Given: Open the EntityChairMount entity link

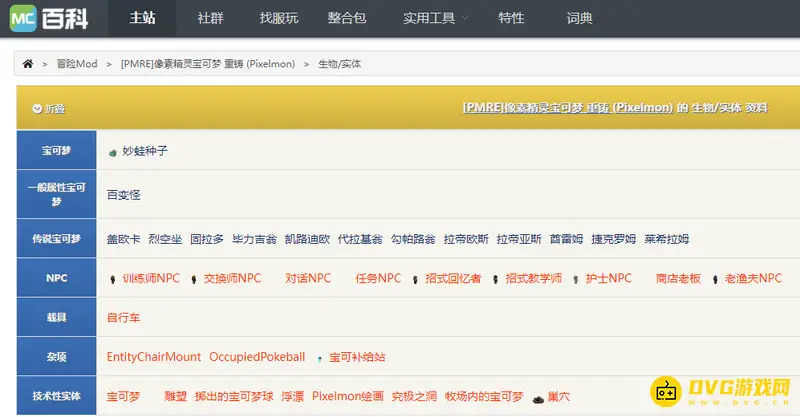Looking at the screenshot, I should 154,357.
